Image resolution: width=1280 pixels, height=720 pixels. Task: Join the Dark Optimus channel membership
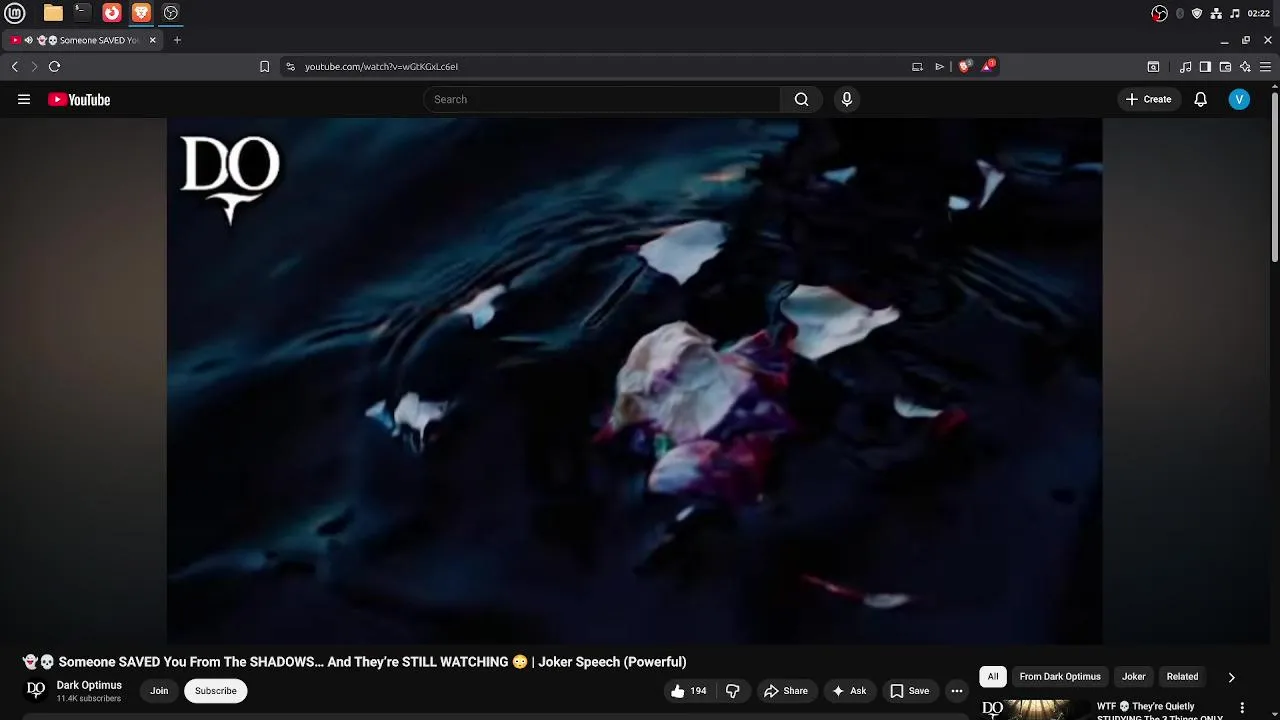click(159, 691)
